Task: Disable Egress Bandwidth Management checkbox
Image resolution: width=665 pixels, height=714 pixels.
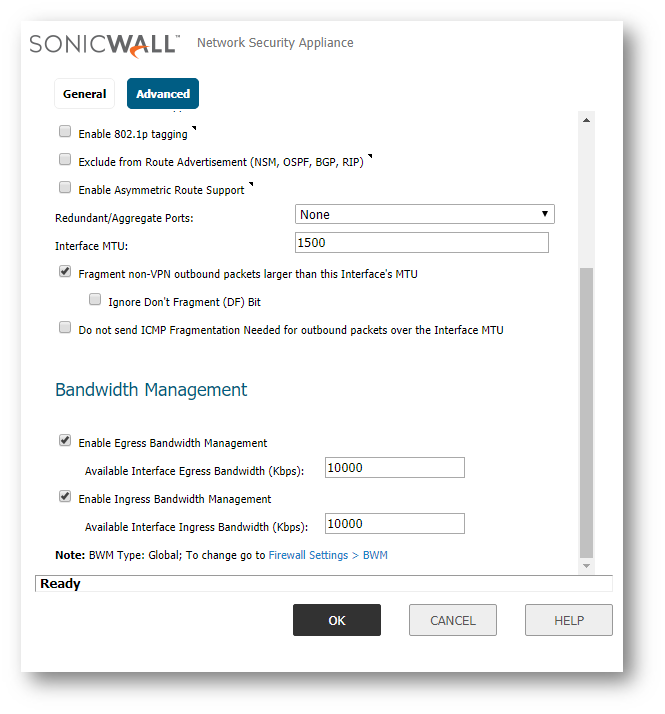Action: 65,440
